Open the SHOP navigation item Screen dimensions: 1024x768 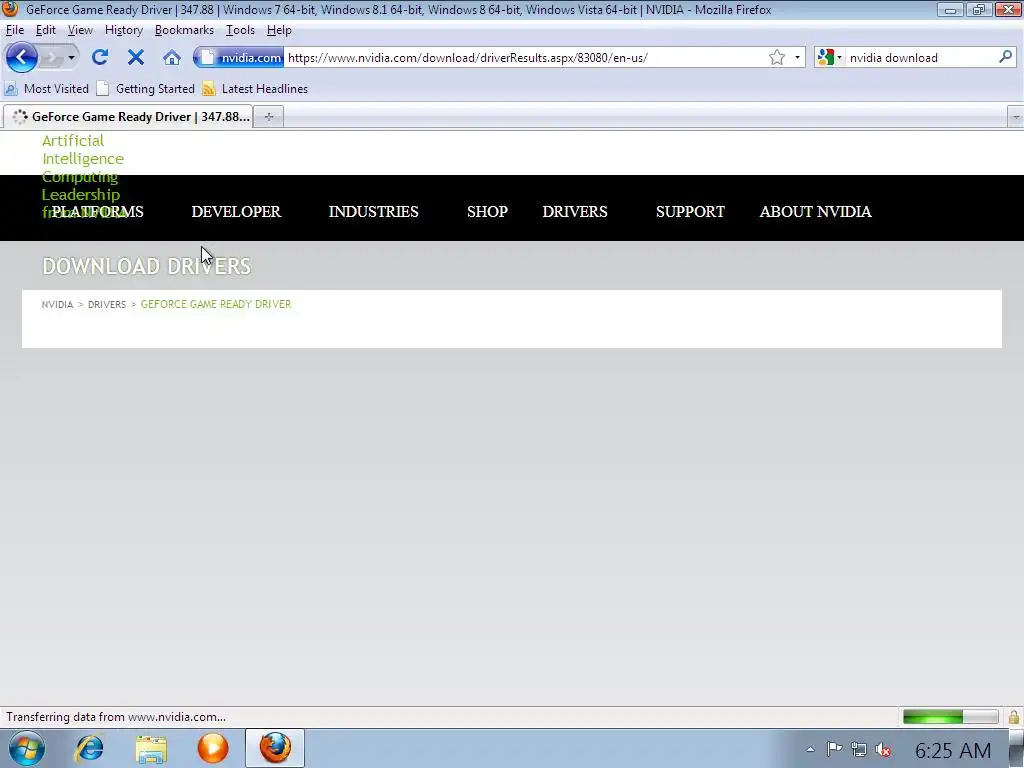coord(487,212)
